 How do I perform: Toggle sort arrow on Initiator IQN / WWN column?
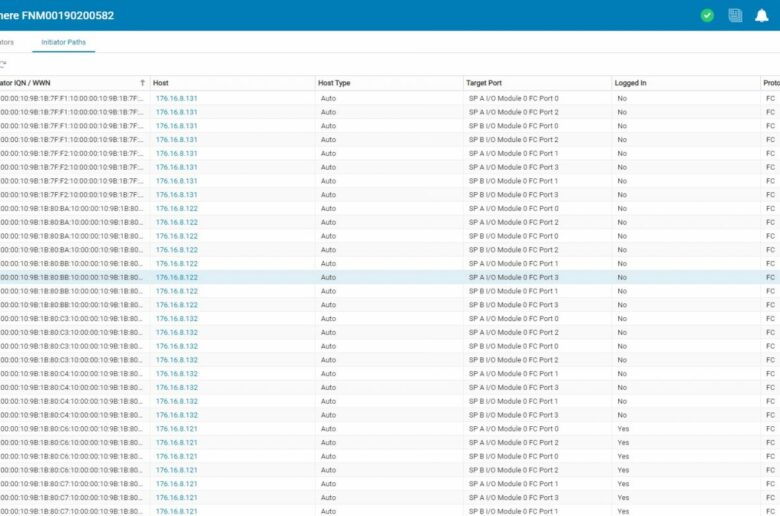[142, 83]
